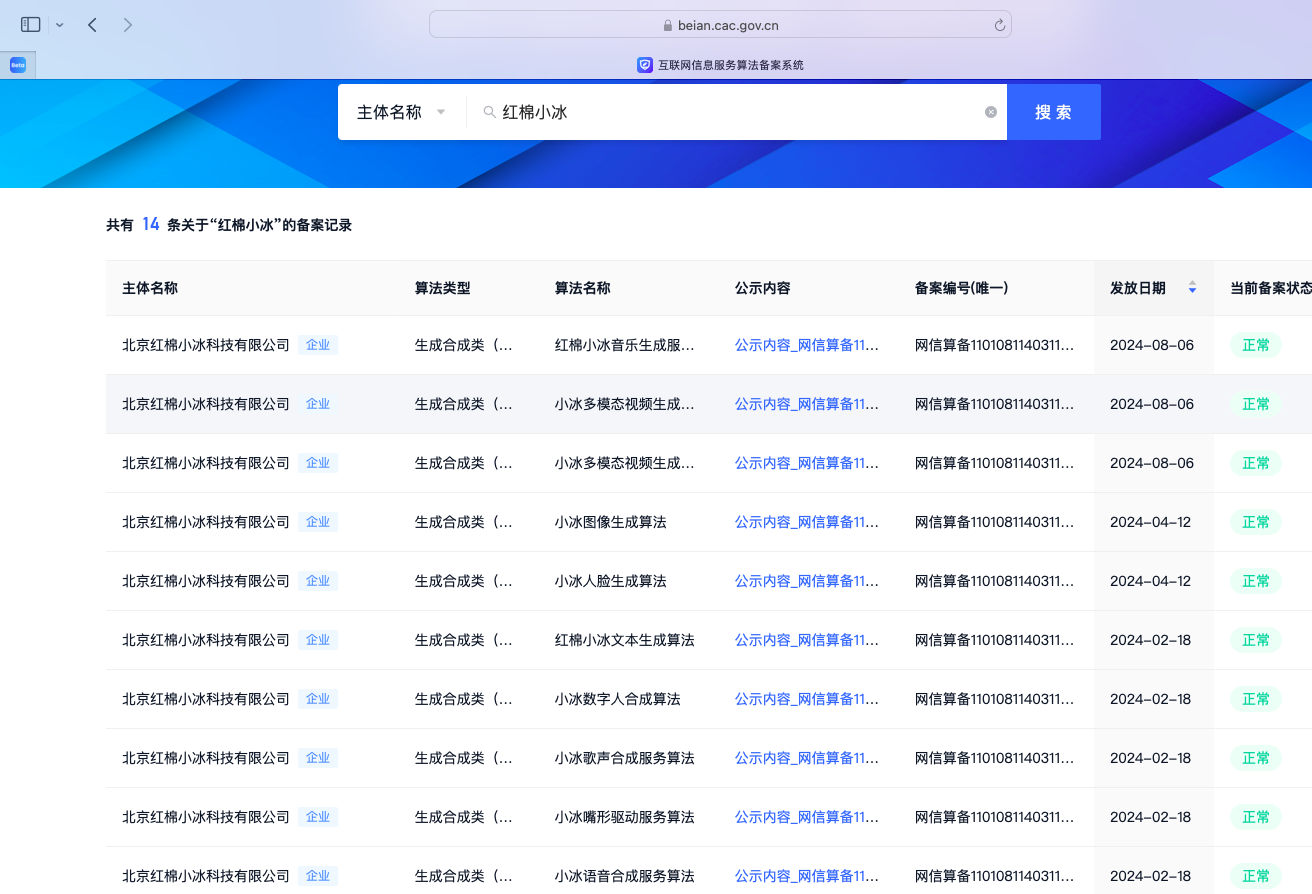Open 公示内容 link for 红棉小冰文本生成算法 row
1312x894 pixels.
pyautogui.click(x=807, y=640)
